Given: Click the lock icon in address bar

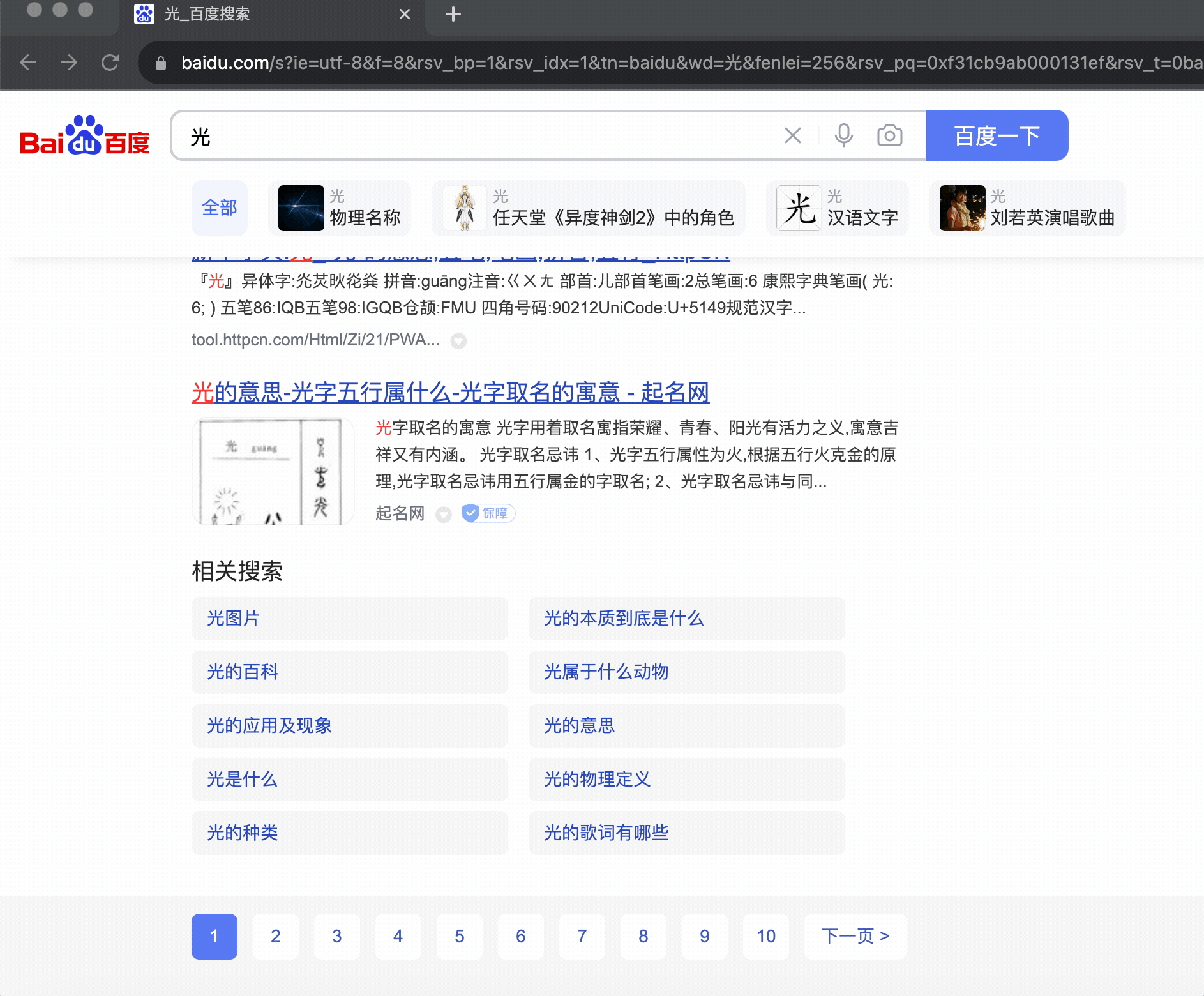Looking at the screenshot, I should tap(161, 63).
